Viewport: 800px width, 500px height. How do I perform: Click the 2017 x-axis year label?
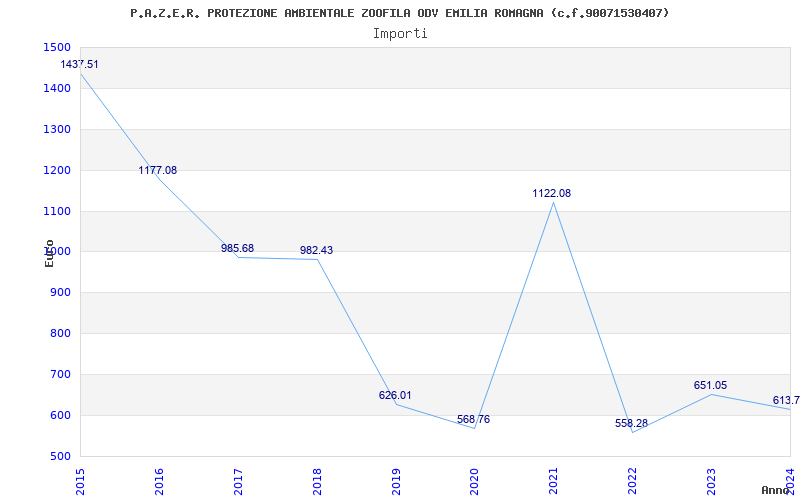238,482
